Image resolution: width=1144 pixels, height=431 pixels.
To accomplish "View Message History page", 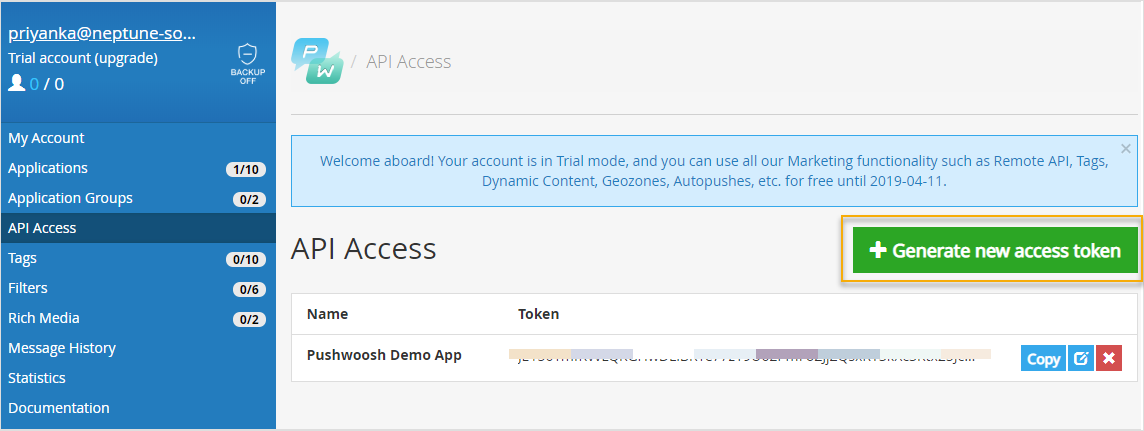I will [x=62, y=348].
